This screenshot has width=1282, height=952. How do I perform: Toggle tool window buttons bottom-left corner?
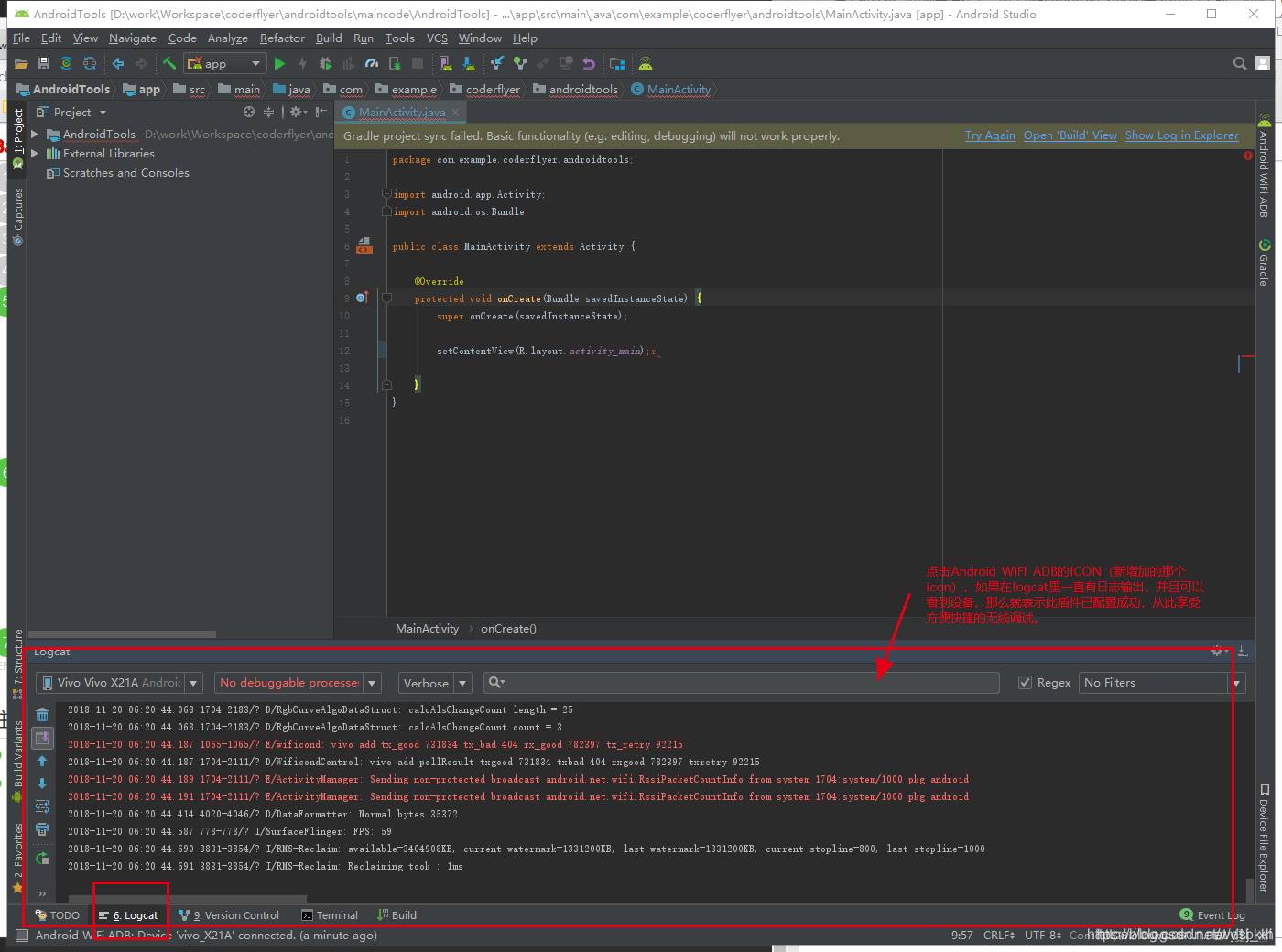[22, 936]
